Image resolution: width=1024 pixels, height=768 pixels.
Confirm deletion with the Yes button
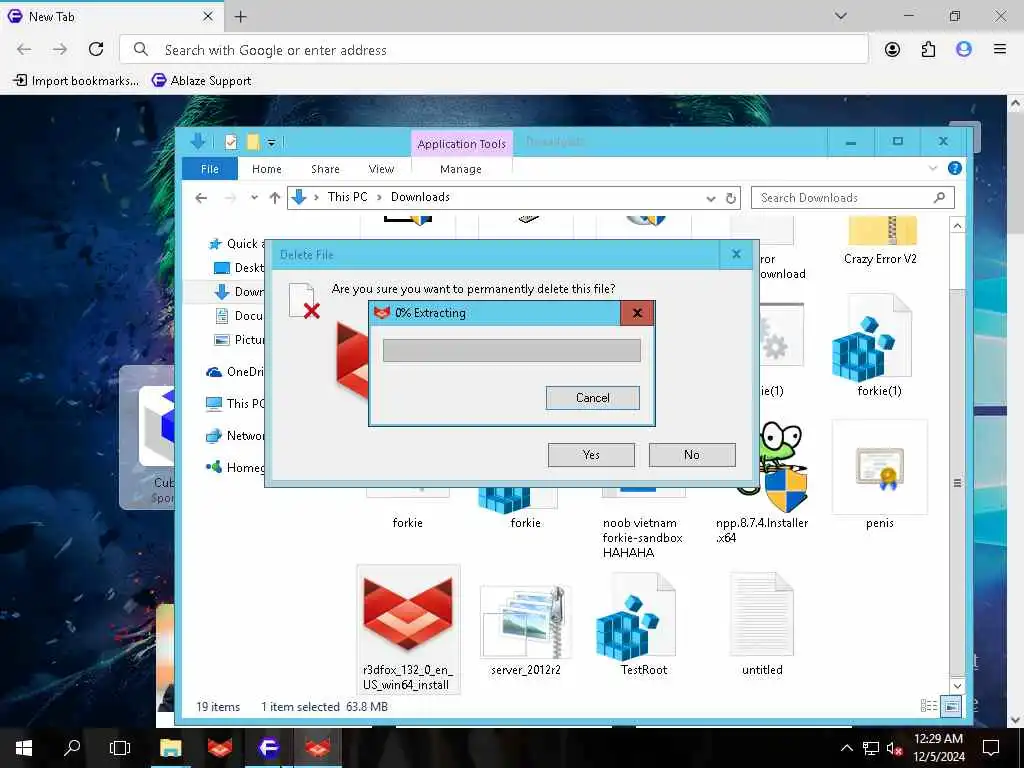pos(591,455)
